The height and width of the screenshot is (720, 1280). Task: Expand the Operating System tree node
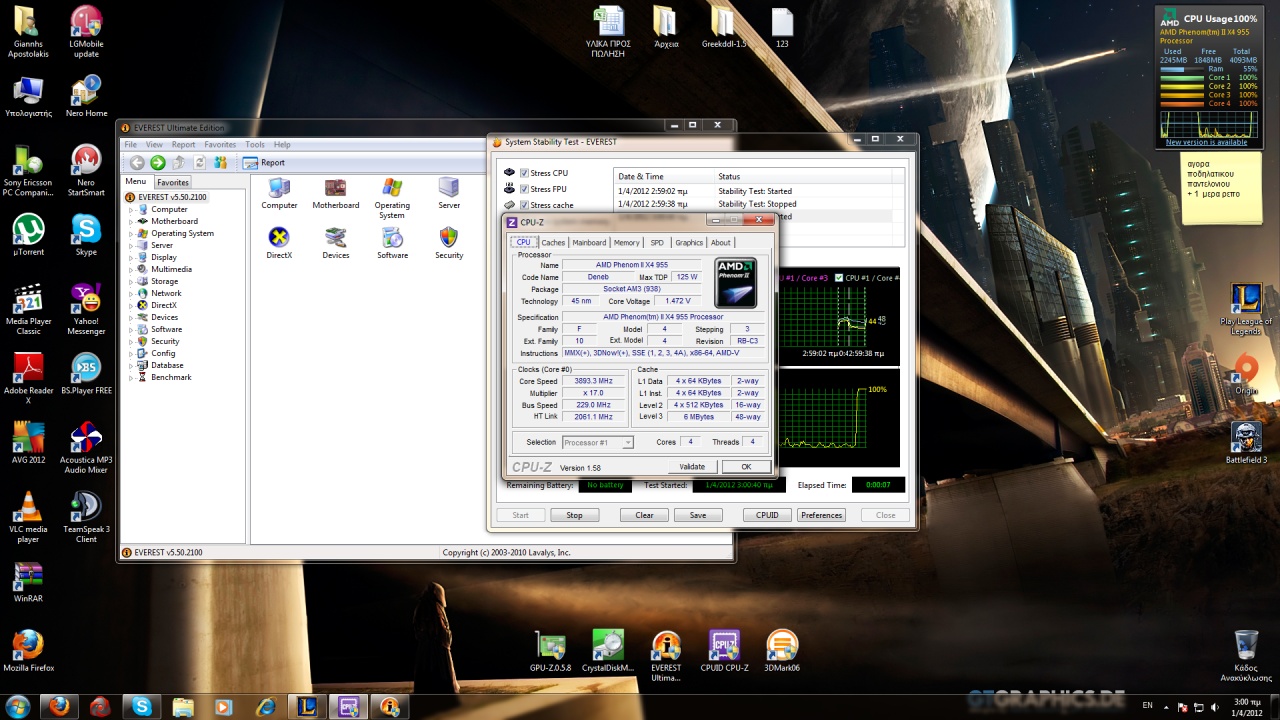pyautogui.click(x=131, y=234)
